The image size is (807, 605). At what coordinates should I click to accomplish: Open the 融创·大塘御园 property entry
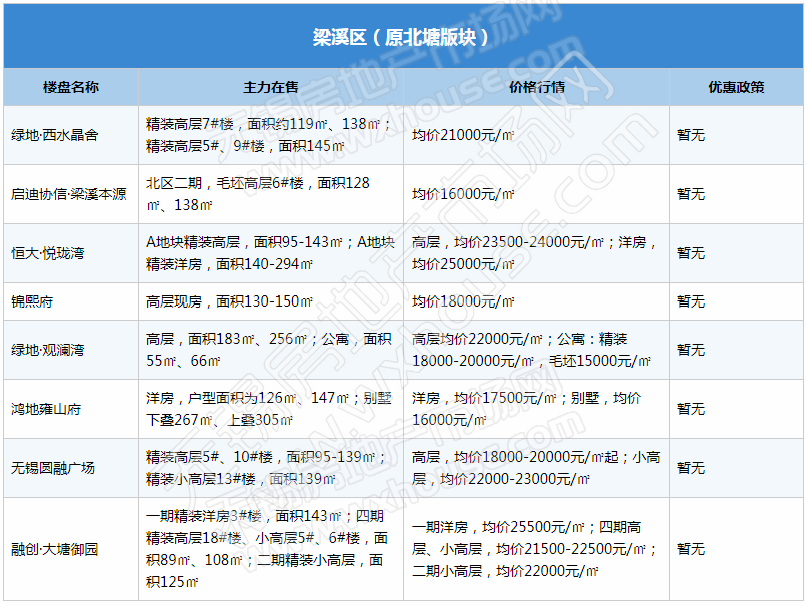pyautogui.click(x=54, y=549)
